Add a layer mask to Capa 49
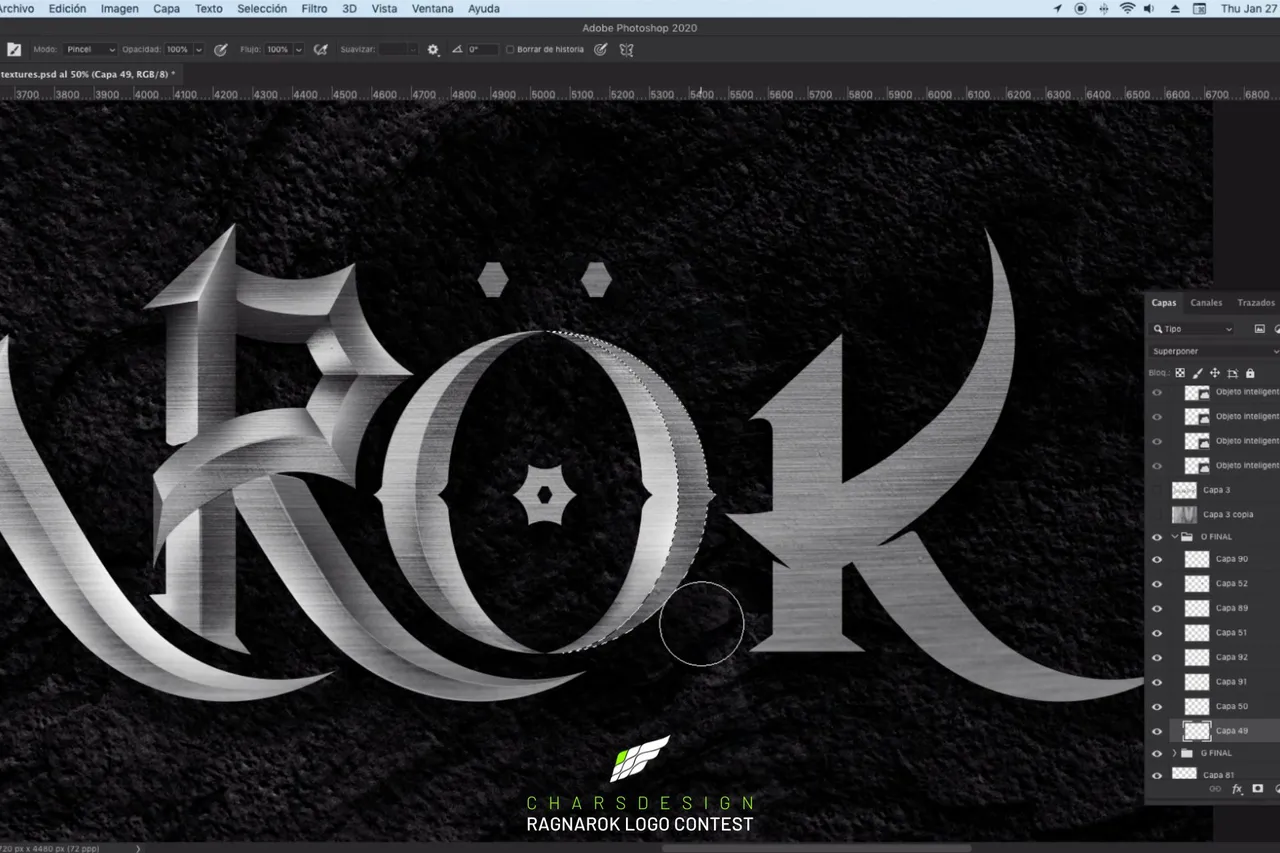 1258,789
